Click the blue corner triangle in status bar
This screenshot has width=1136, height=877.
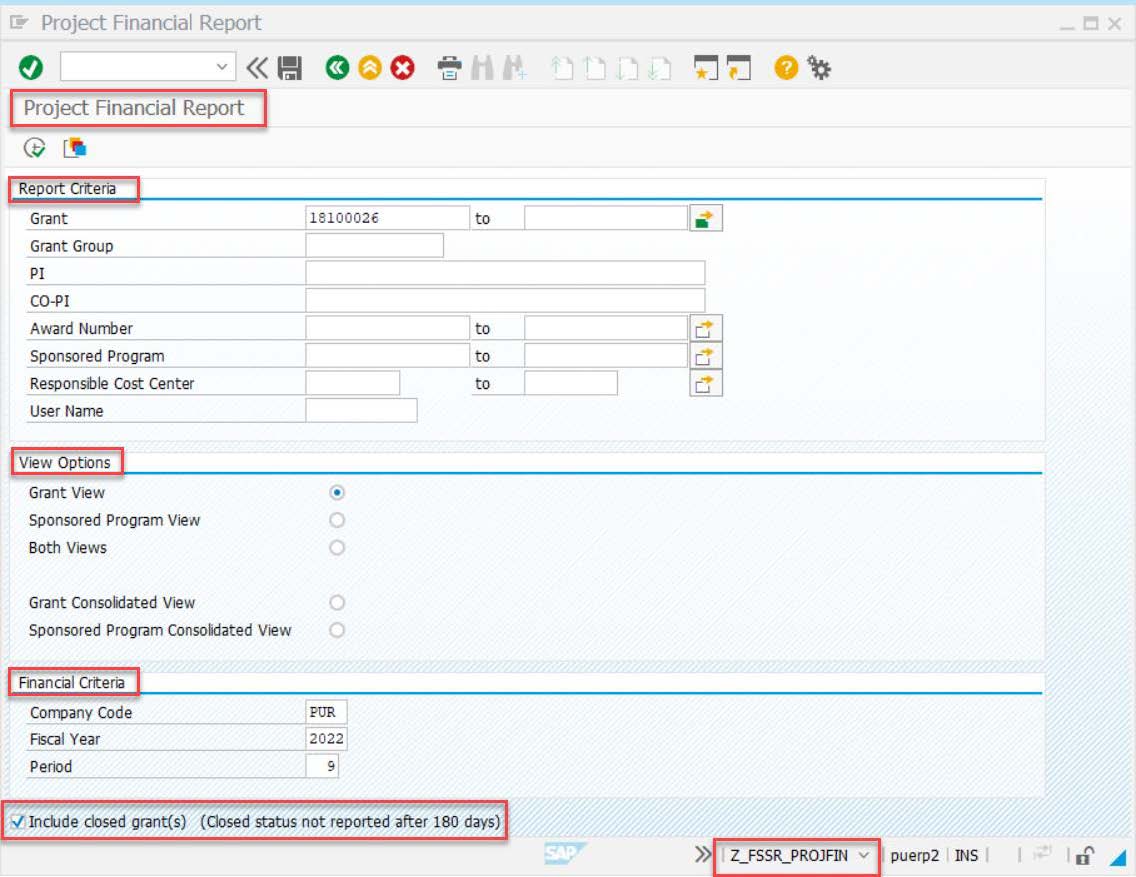point(1118,857)
